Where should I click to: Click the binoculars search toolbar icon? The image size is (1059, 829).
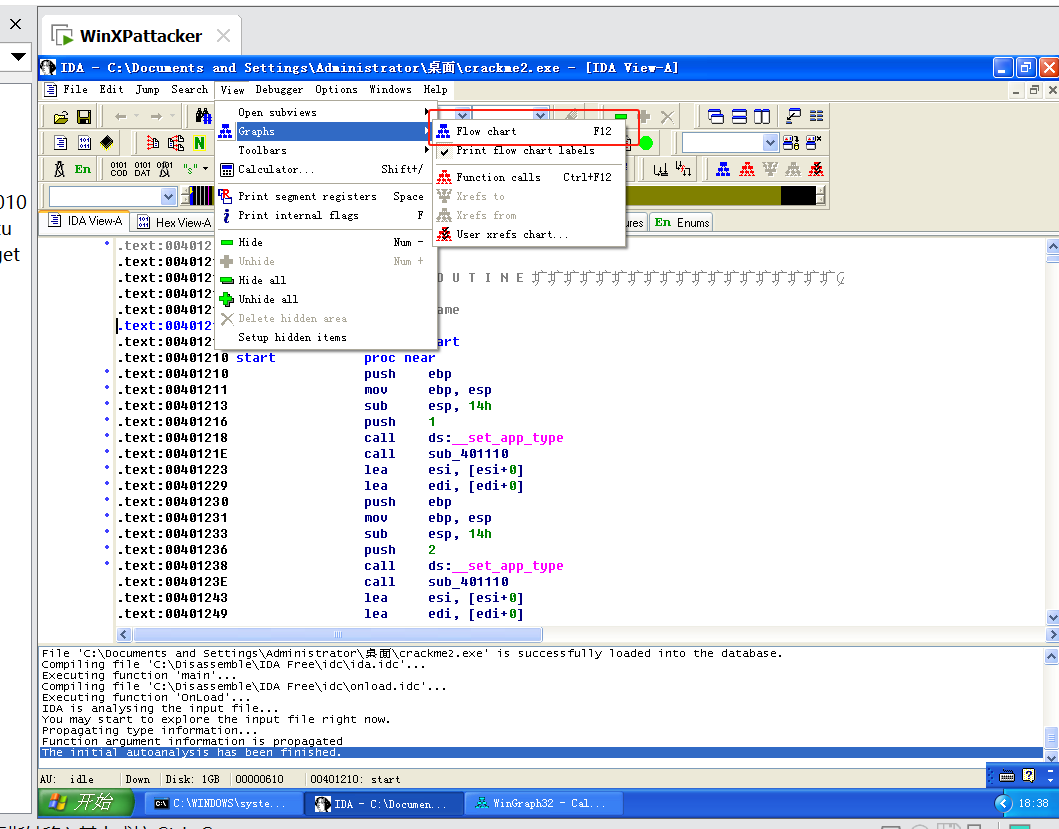[203, 116]
